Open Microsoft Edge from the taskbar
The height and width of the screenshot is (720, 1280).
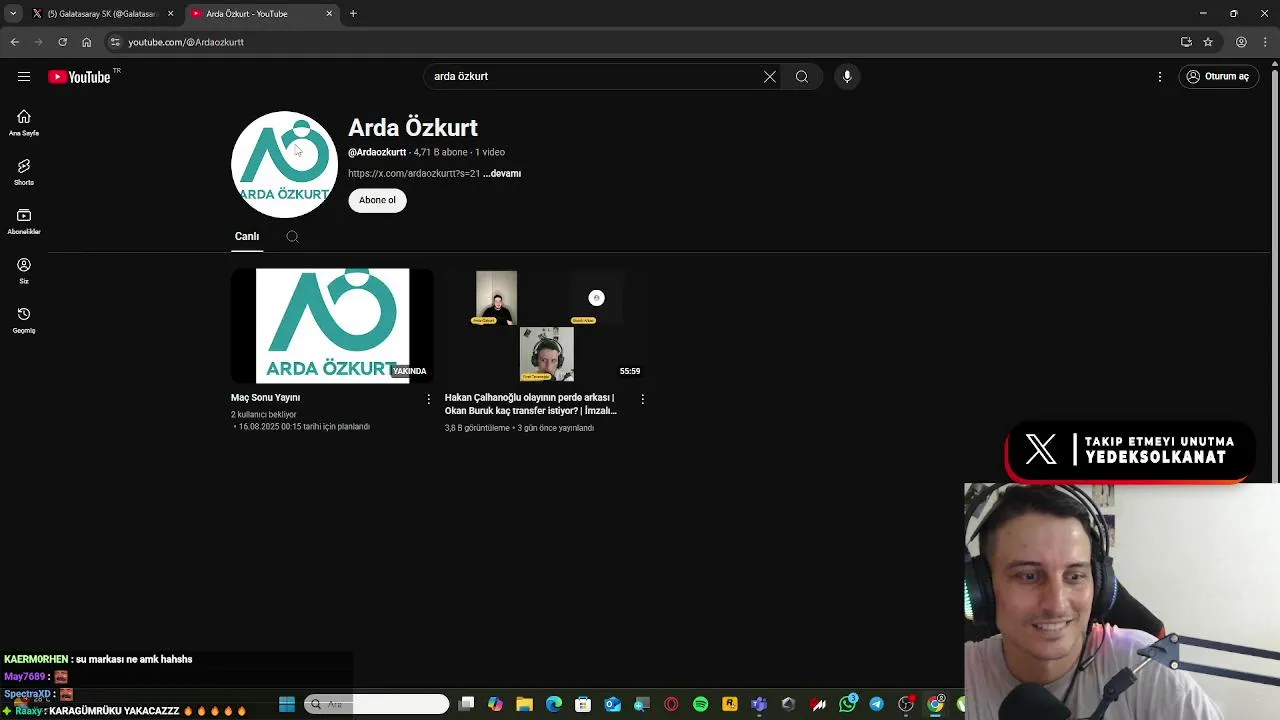(554, 704)
